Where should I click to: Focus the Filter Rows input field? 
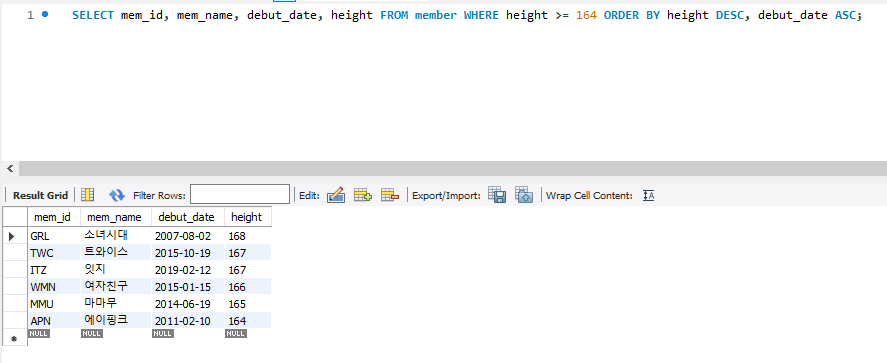tap(240, 195)
